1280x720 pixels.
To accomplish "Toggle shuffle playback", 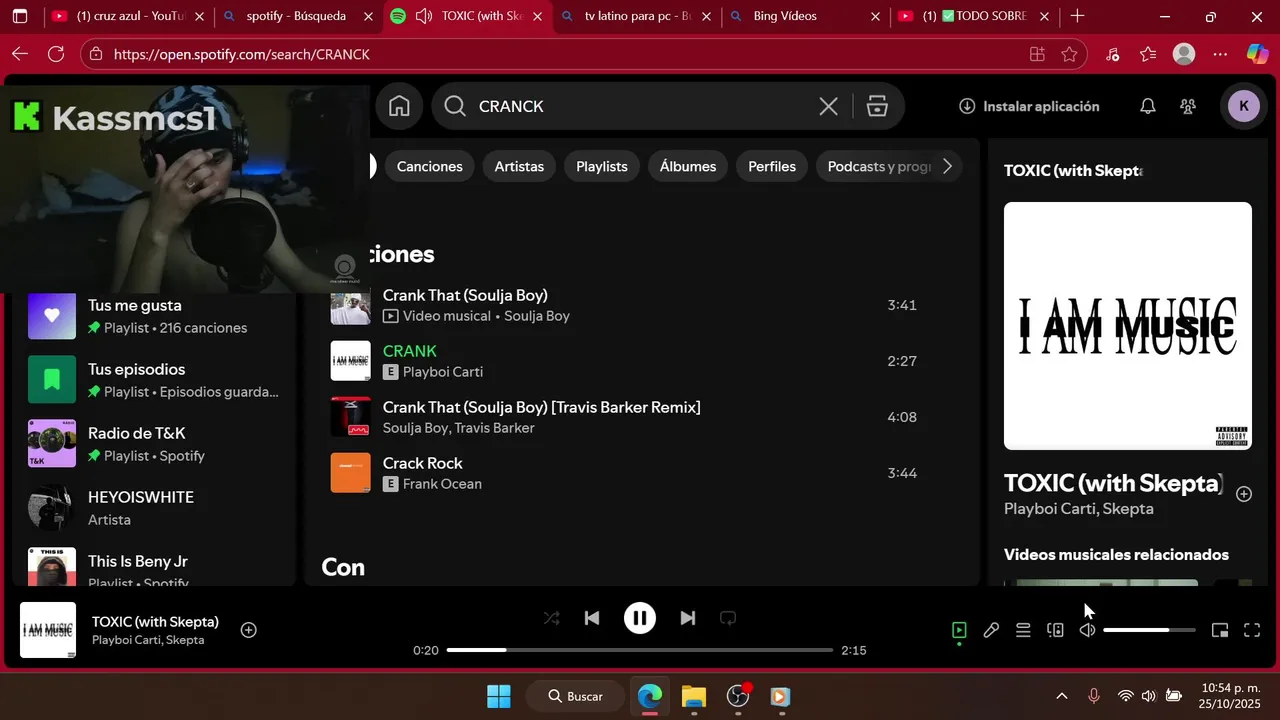I will pos(551,618).
